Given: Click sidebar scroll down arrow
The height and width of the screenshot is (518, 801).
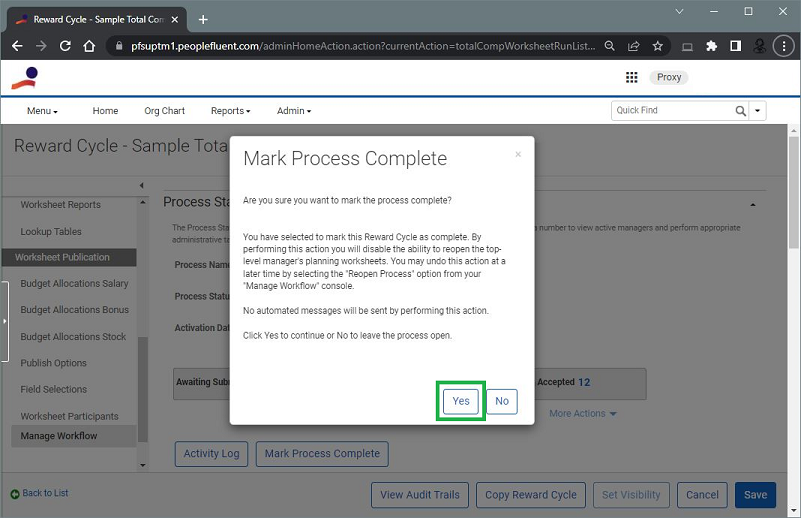Looking at the screenshot, I should click(143, 465).
